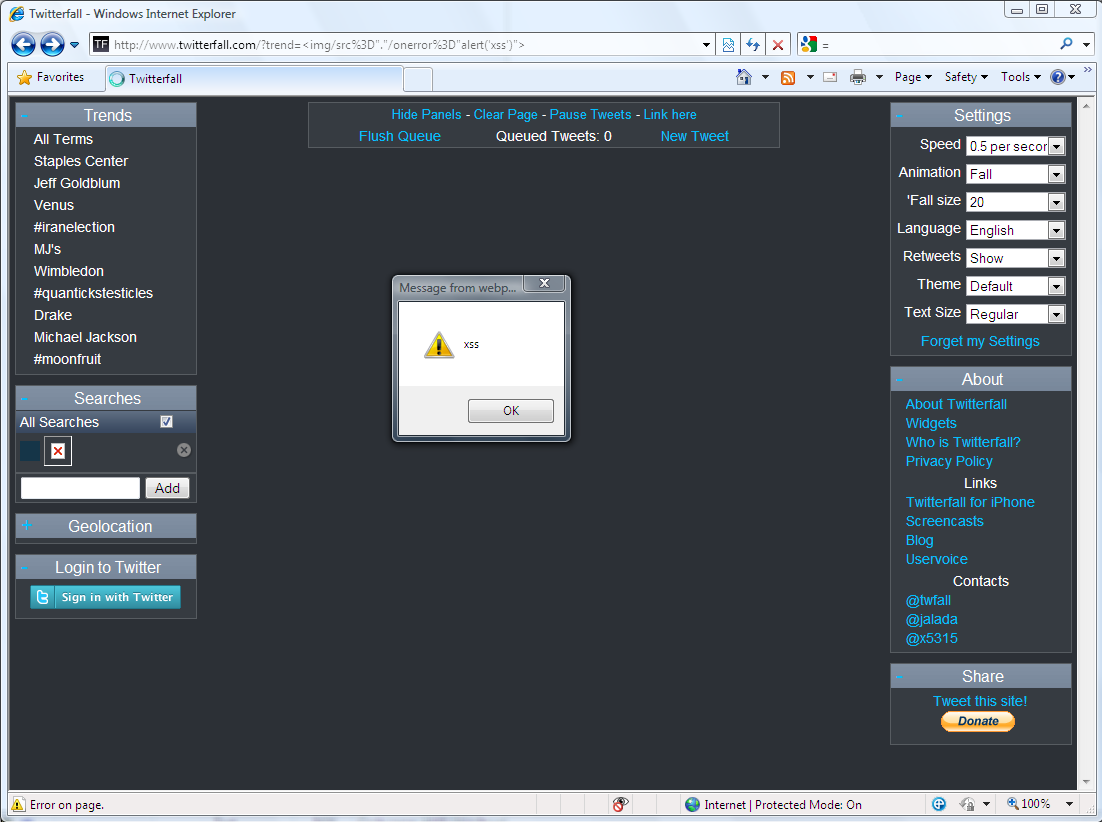Click Sign in with Twitter button
Image resolution: width=1102 pixels, height=822 pixels.
[105, 597]
